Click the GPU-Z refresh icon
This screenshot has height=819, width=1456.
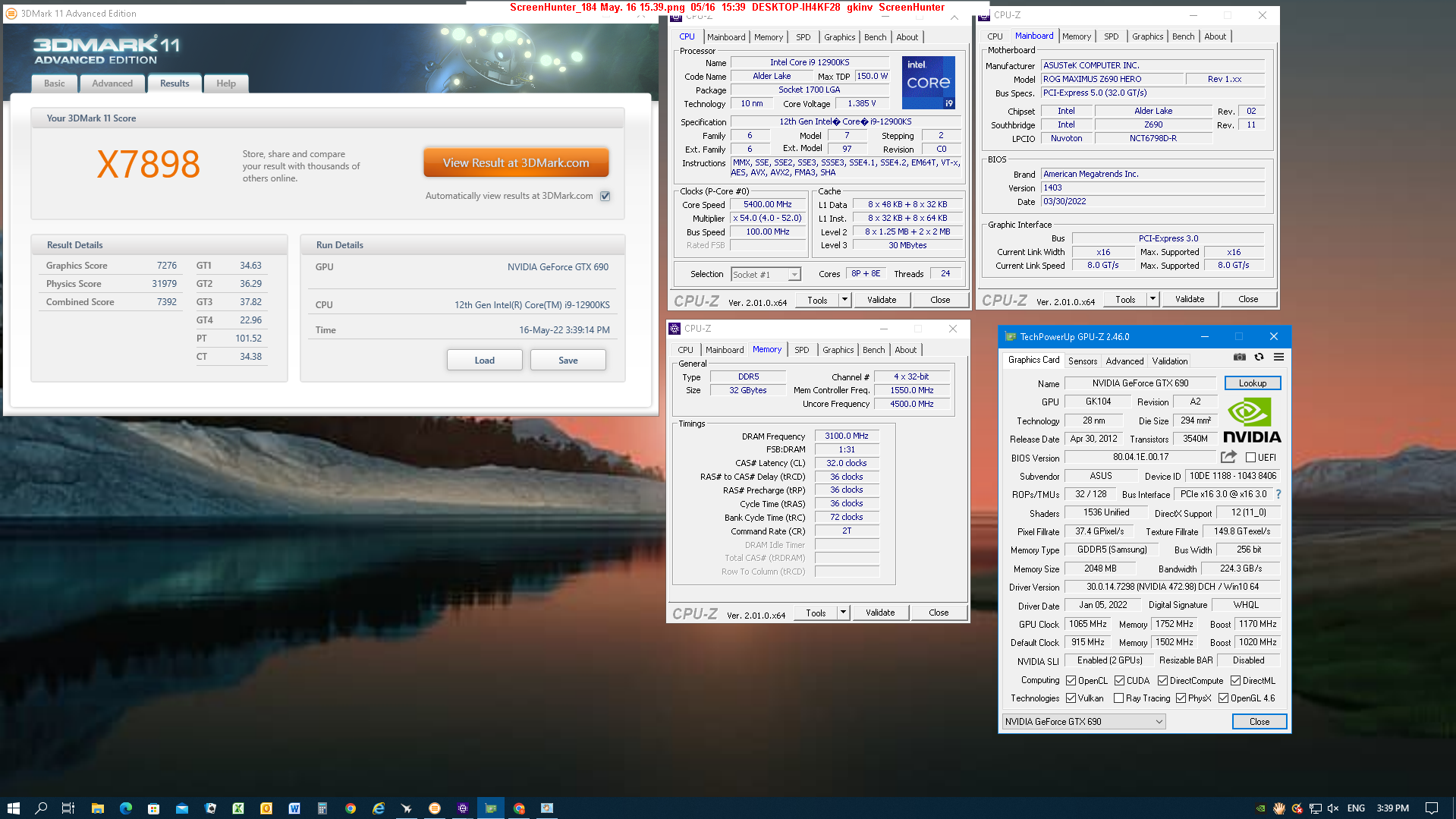pyautogui.click(x=1259, y=357)
